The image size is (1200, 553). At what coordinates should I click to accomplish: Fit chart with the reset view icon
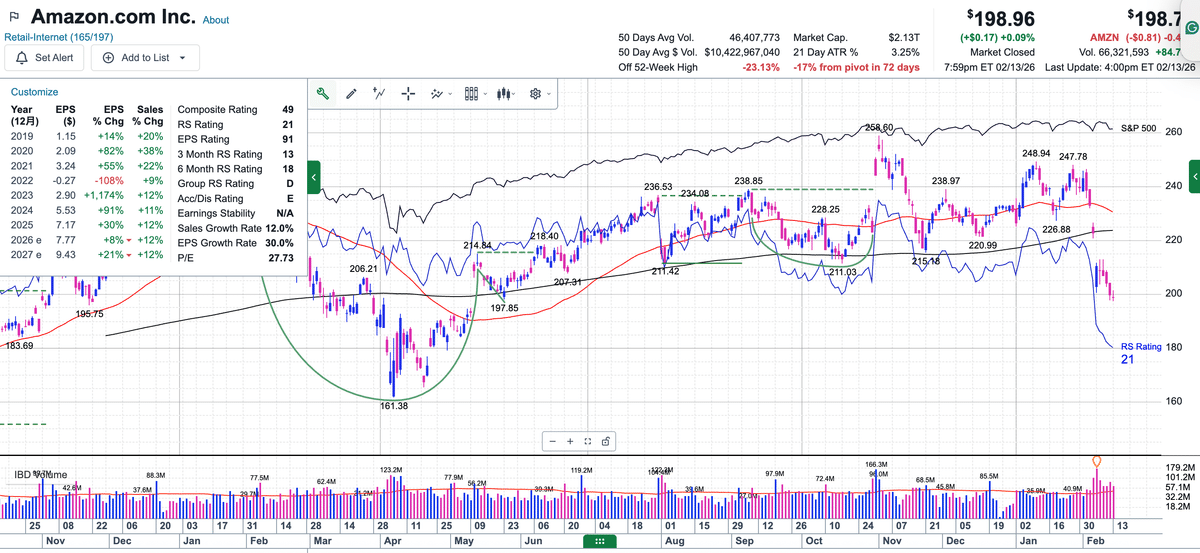588,441
